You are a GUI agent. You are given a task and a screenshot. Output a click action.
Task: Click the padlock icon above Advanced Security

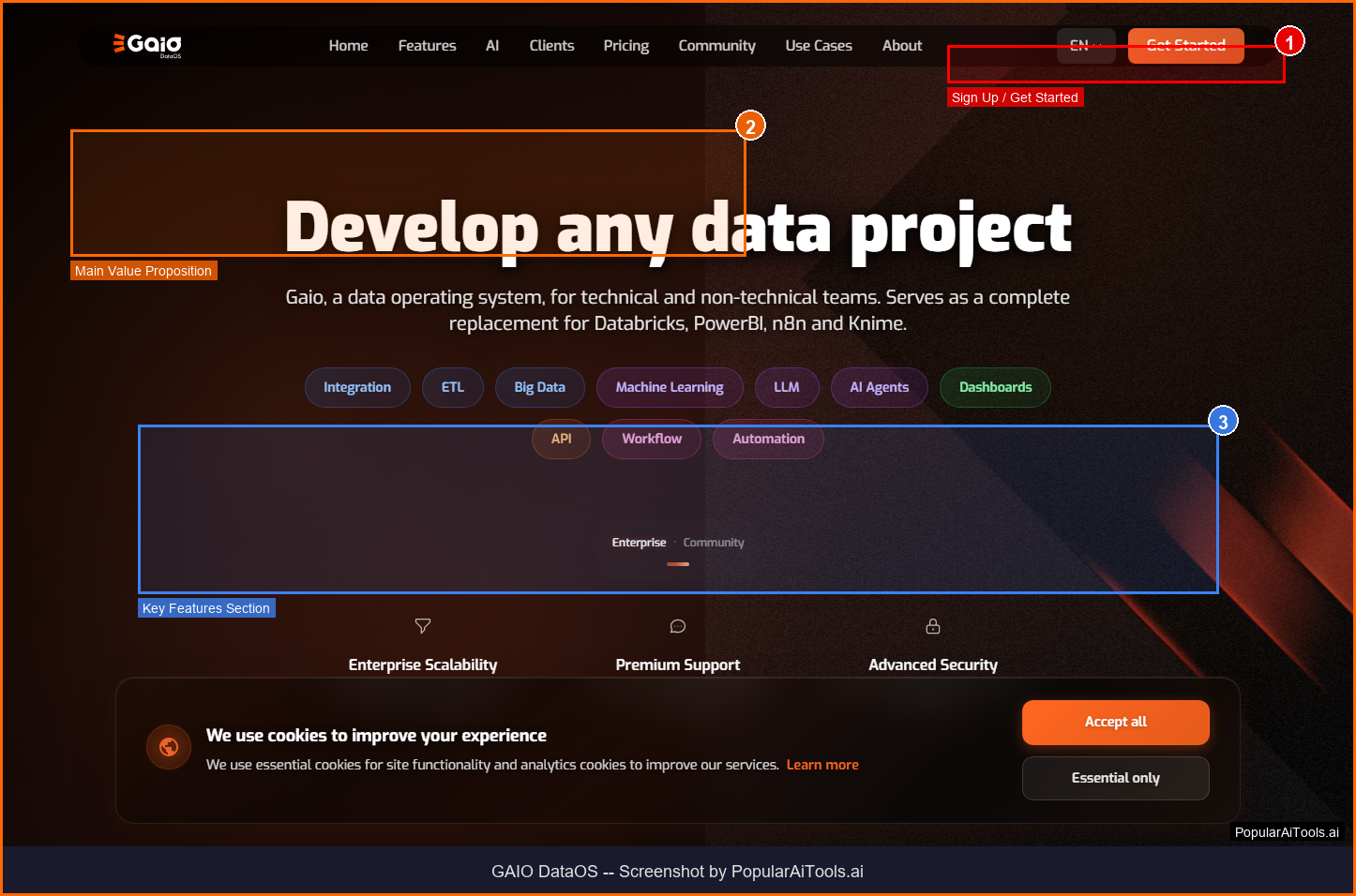(933, 626)
